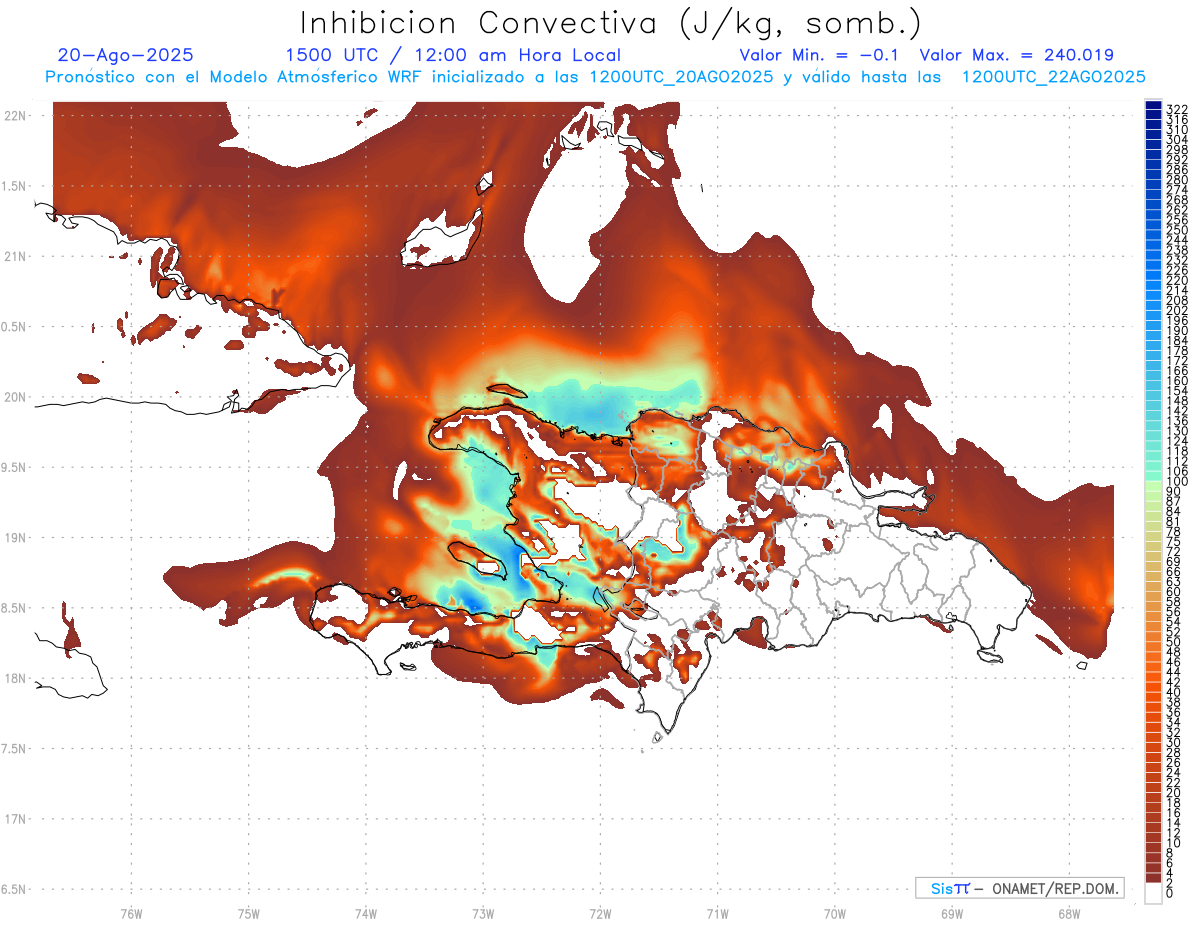
Task: Click the 76W longitude label
Action: click(x=131, y=913)
